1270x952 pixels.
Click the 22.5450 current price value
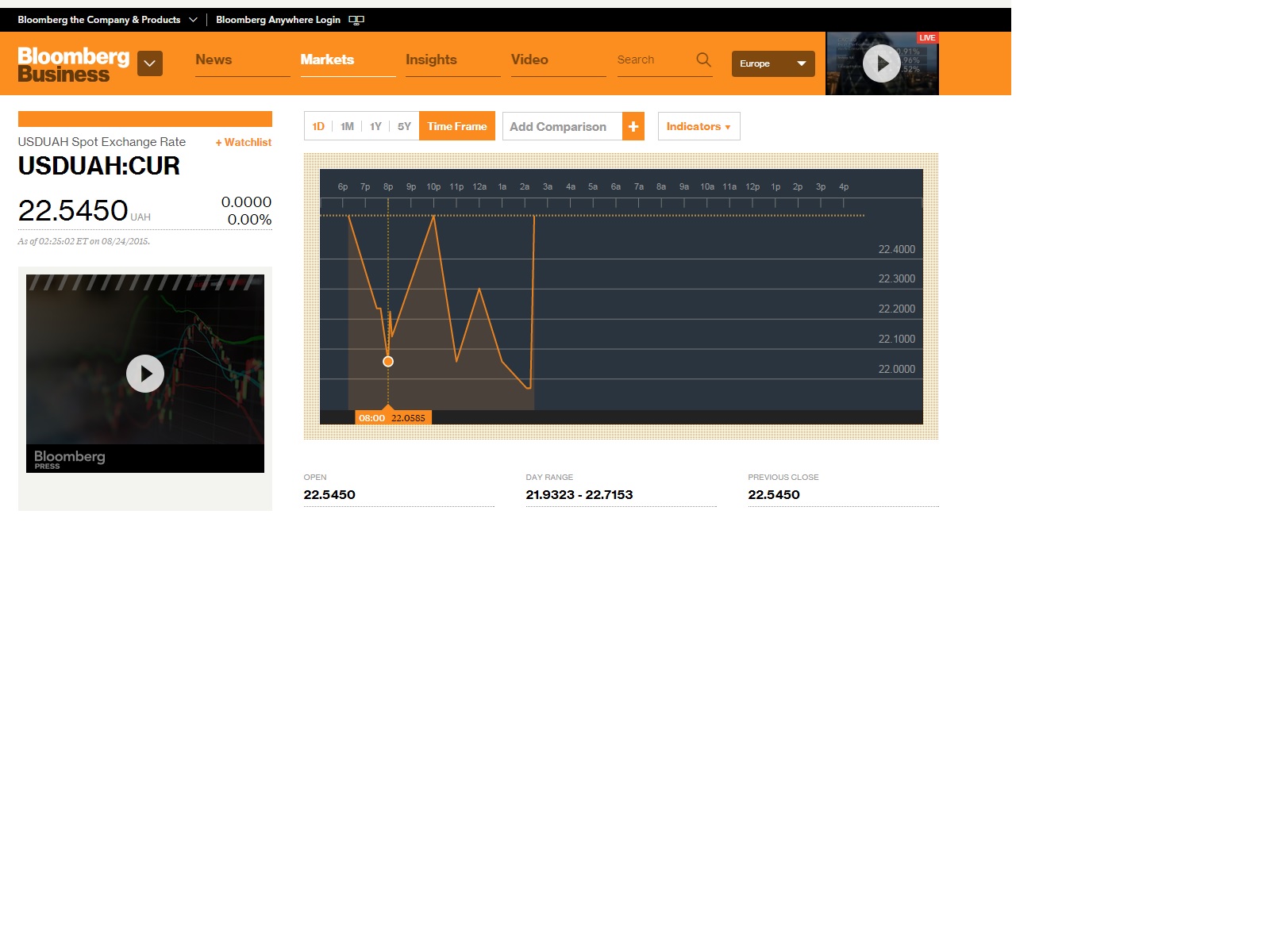tap(73, 211)
